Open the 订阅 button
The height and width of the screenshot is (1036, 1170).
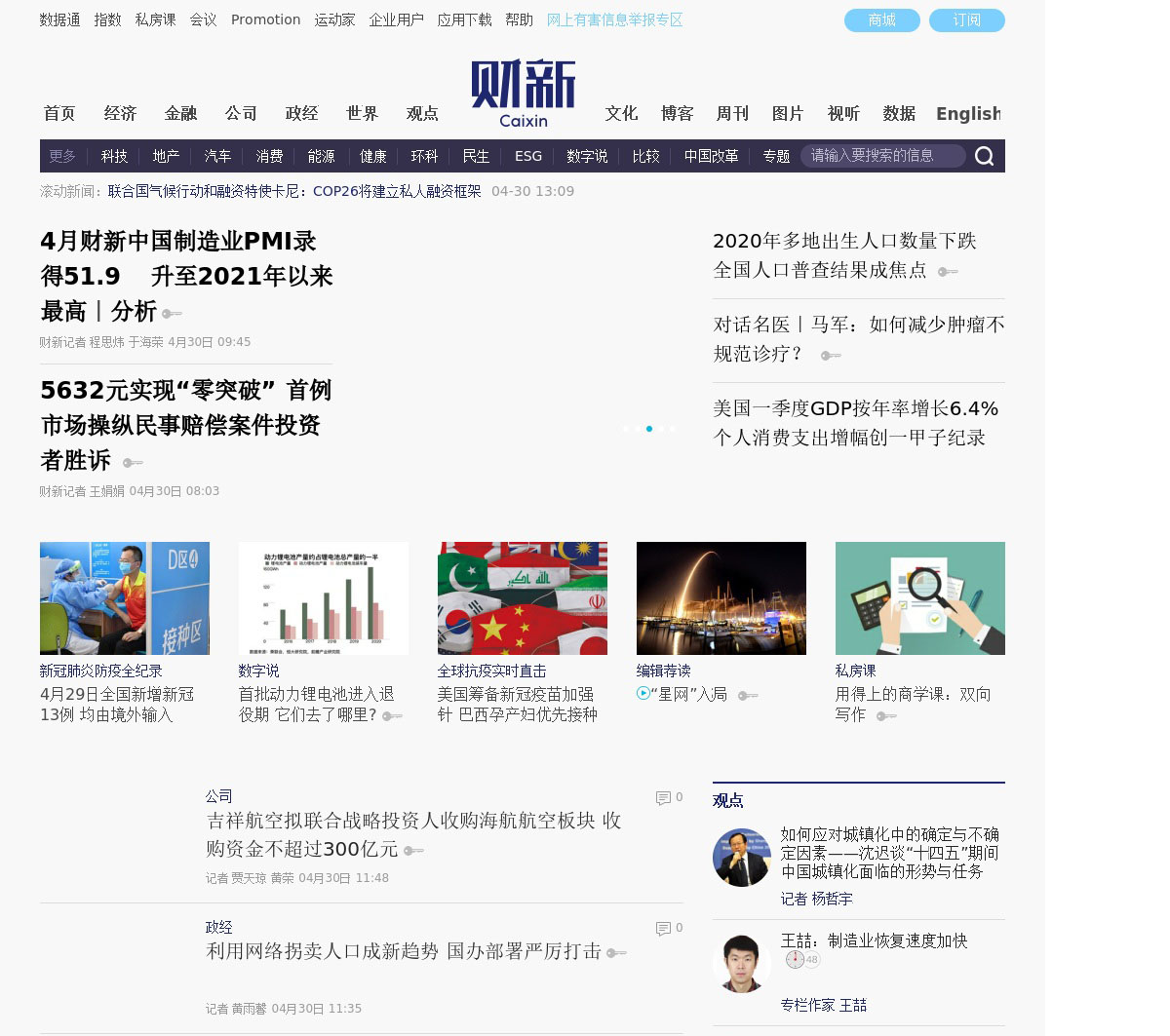pyautogui.click(x=967, y=20)
